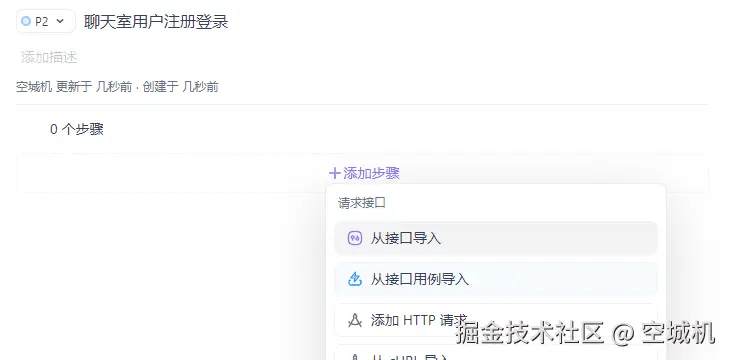Viewport: 729px width, 360px height.
Task: Click the blue circle priority icon in P2
Action: tap(26, 21)
